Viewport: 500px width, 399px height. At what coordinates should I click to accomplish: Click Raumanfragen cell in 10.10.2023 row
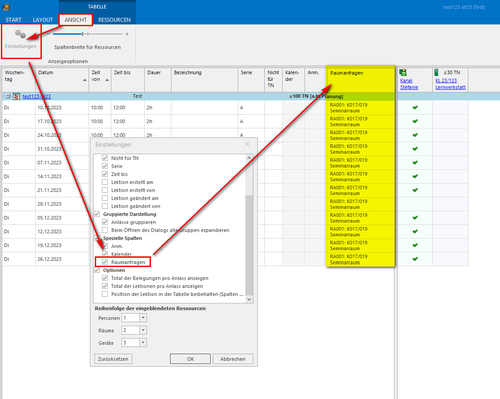click(360, 108)
